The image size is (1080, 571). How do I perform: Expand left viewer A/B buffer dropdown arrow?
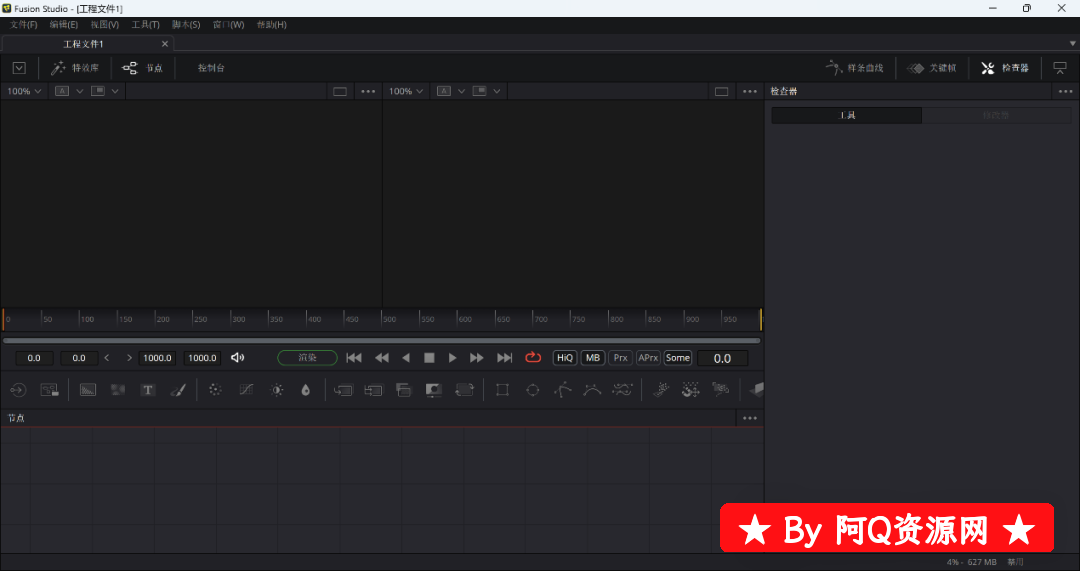point(79,91)
